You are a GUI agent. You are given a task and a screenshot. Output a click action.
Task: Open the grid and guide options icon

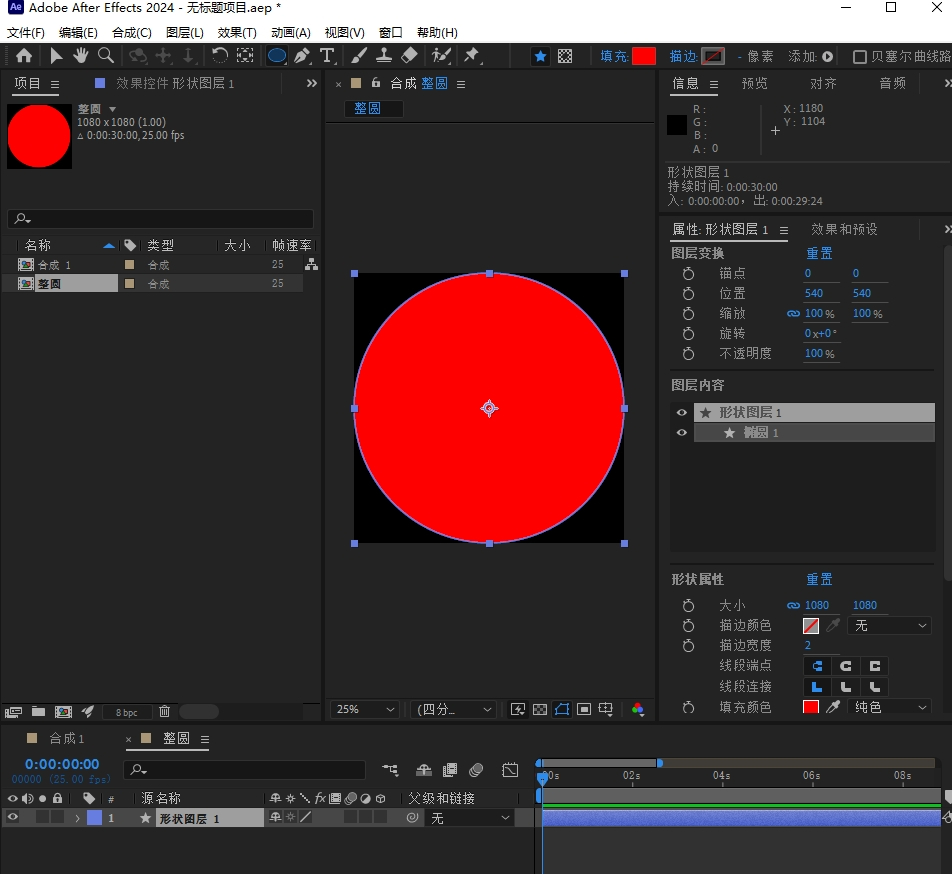606,709
